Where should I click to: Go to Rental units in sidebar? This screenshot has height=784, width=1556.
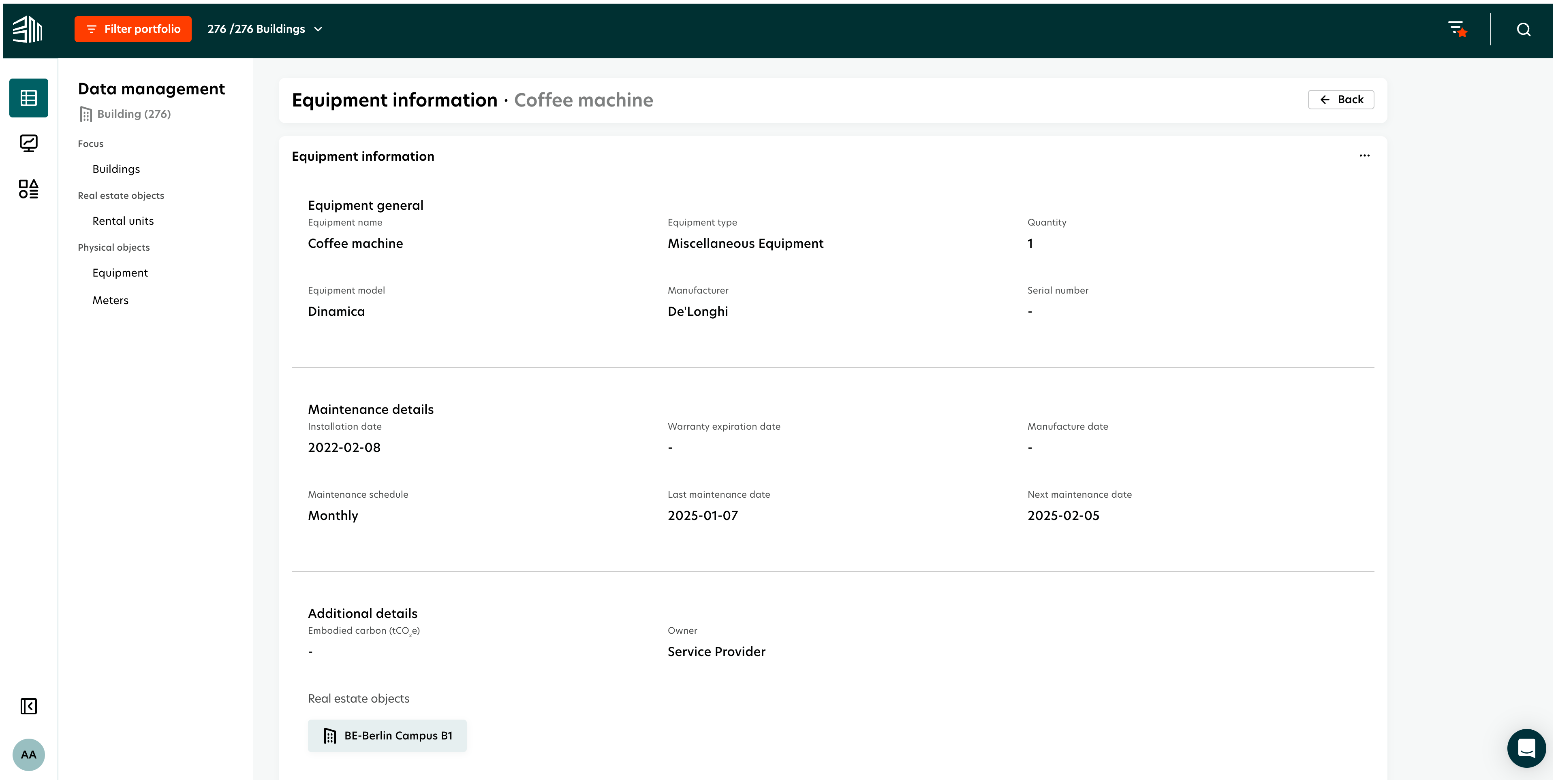point(123,221)
